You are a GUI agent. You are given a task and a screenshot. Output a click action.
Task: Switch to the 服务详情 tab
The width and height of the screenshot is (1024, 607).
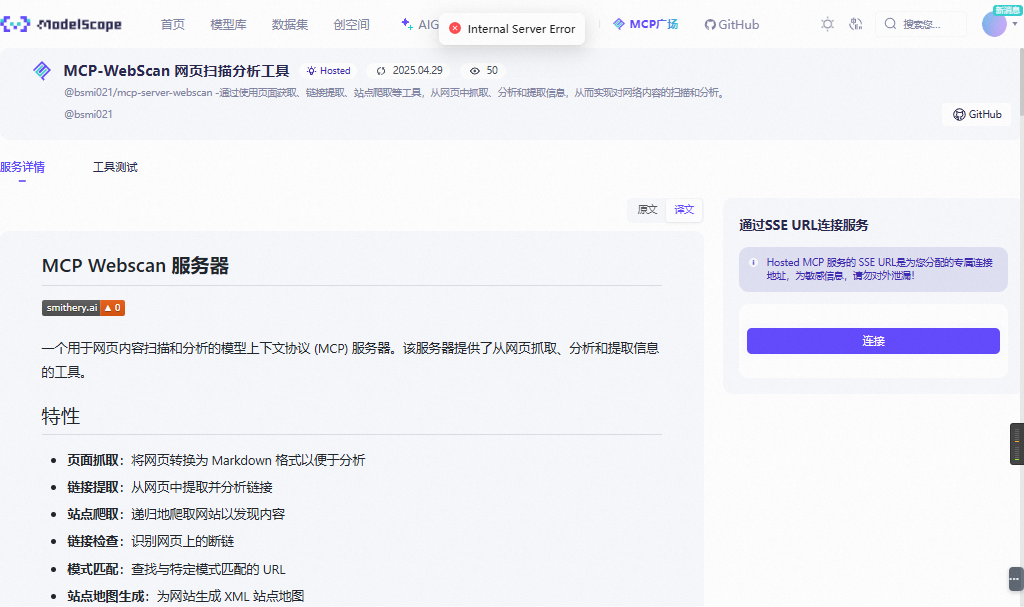tap(22, 167)
